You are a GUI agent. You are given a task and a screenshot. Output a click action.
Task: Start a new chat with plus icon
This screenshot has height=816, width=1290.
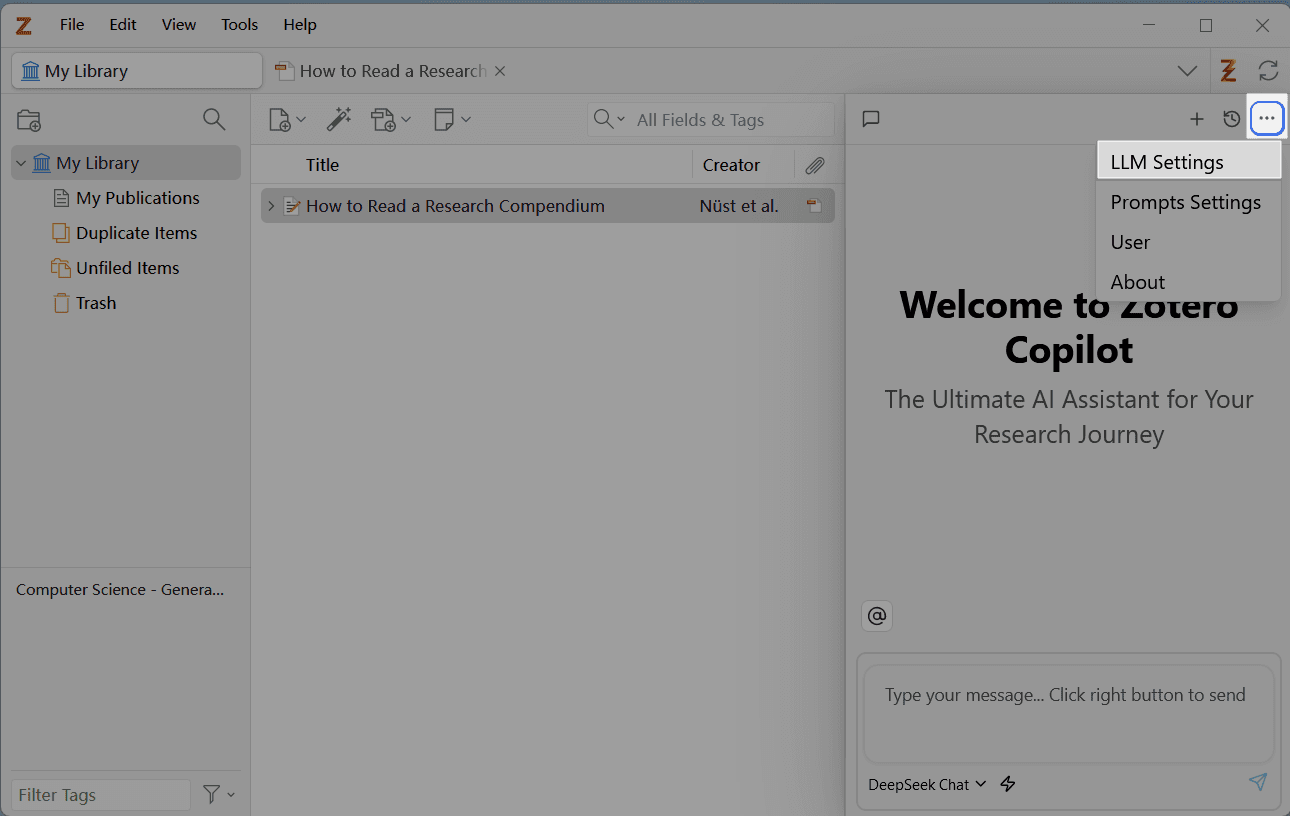coord(1196,119)
